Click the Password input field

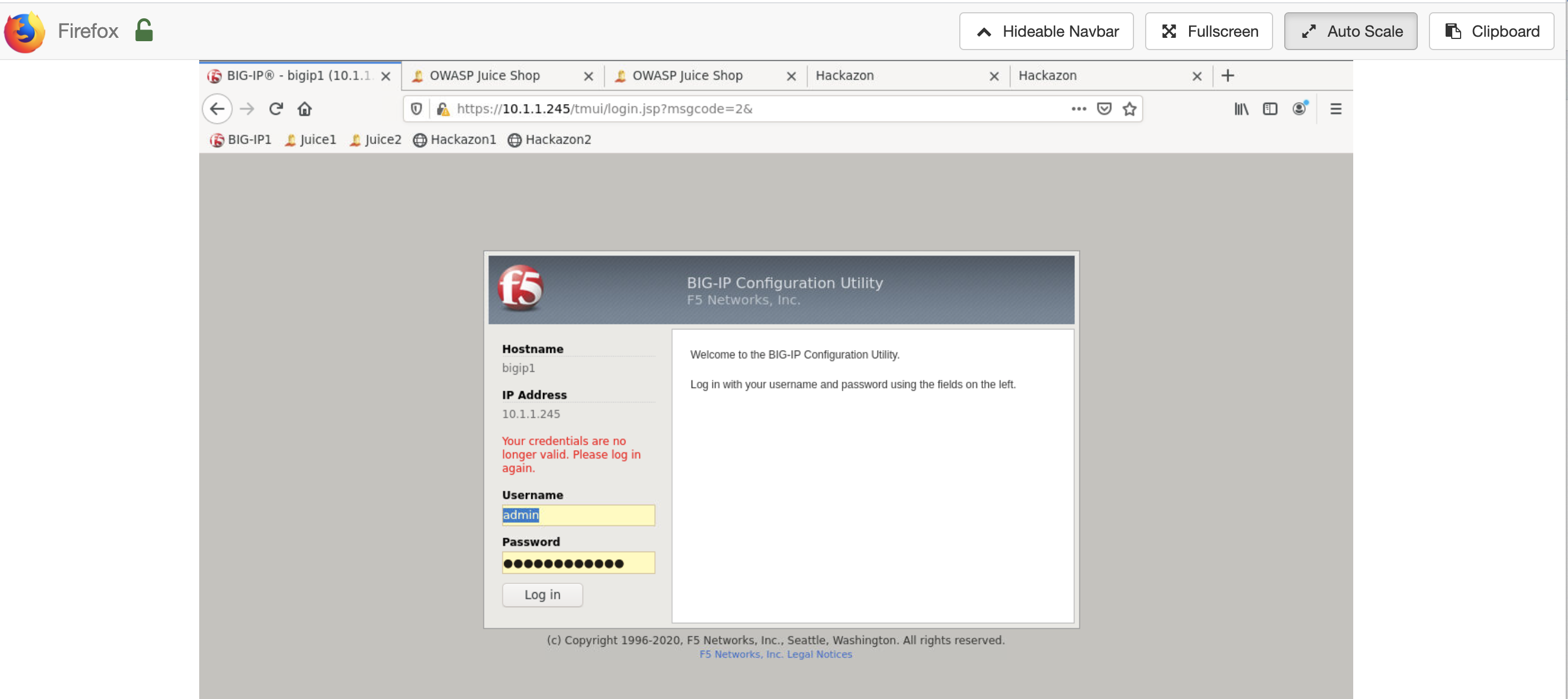tap(578, 563)
